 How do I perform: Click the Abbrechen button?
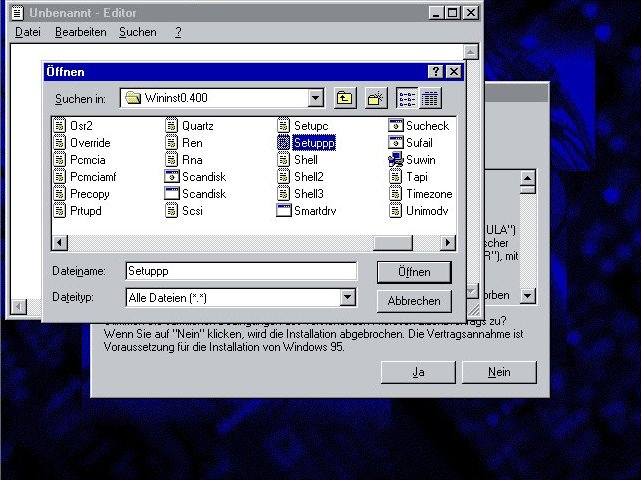[414, 301]
